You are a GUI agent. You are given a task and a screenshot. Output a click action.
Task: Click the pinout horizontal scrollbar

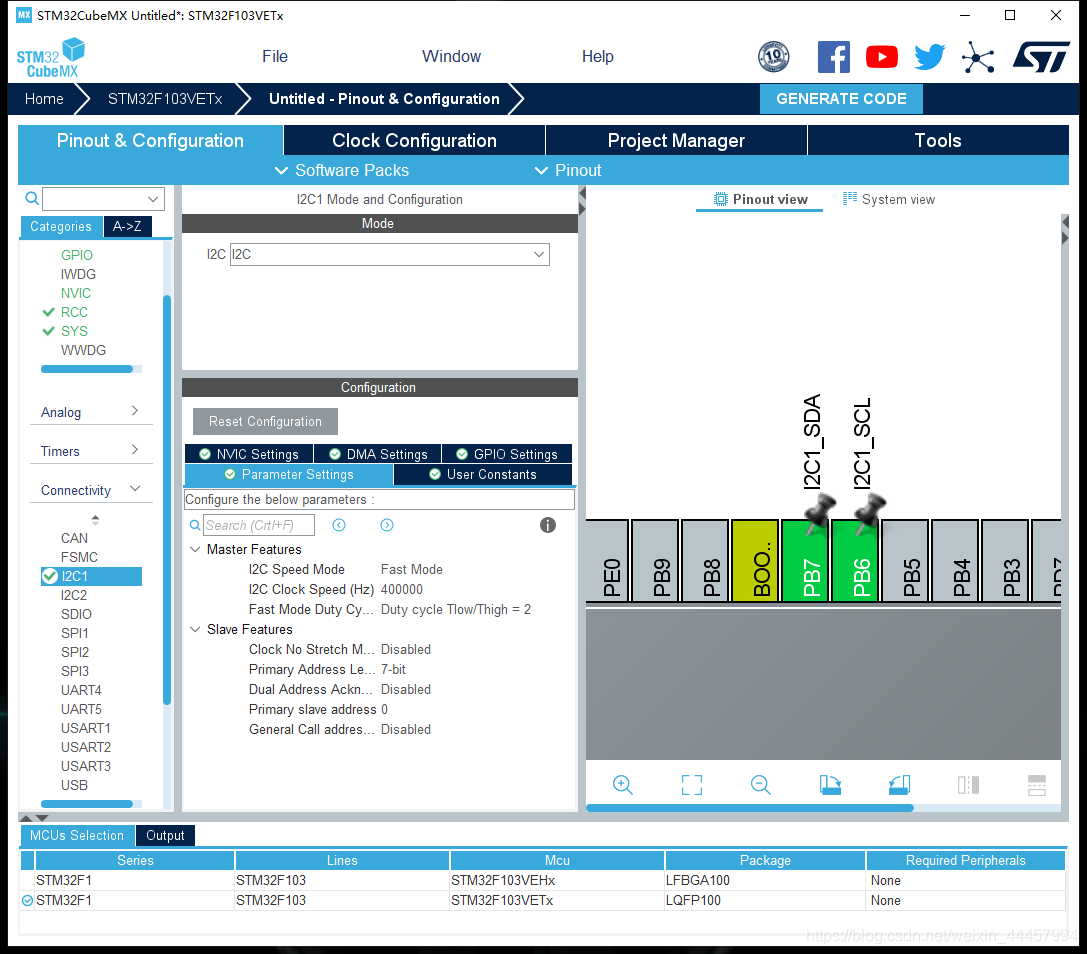point(749,808)
